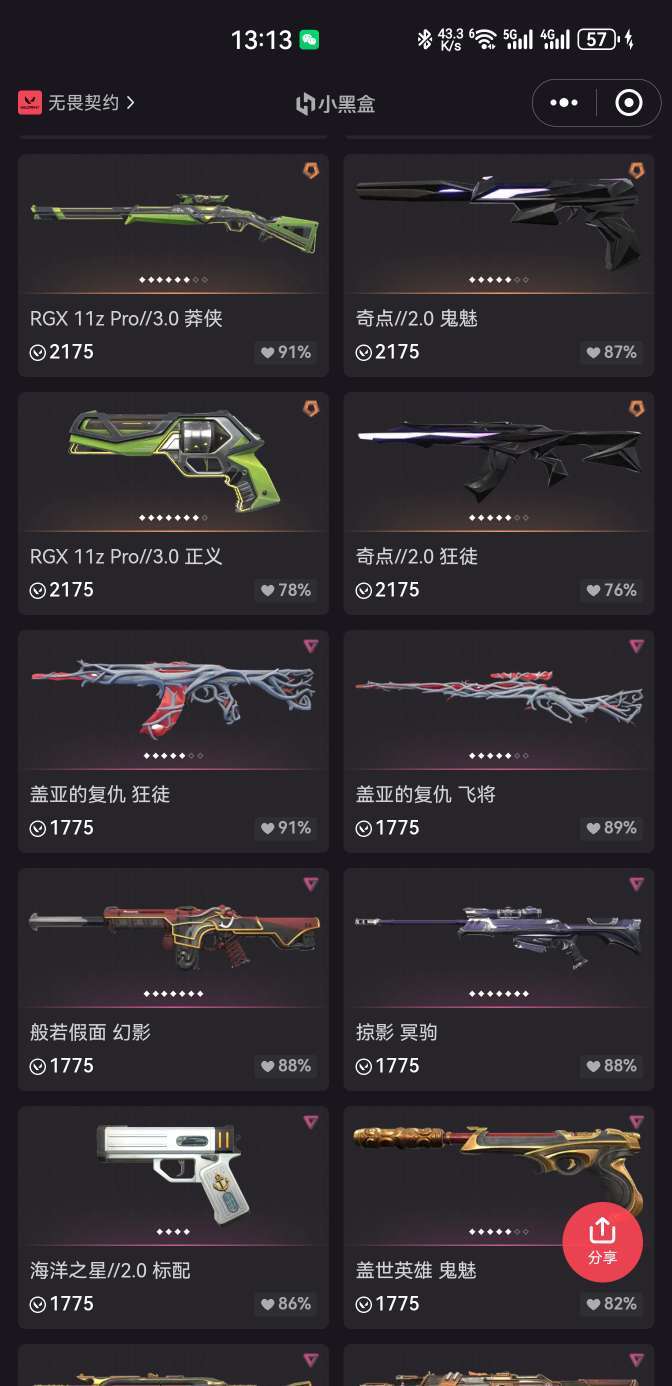The image size is (672, 1386).
Task: Tap the orange tier icon on RGX 正义
Action: point(311,408)
